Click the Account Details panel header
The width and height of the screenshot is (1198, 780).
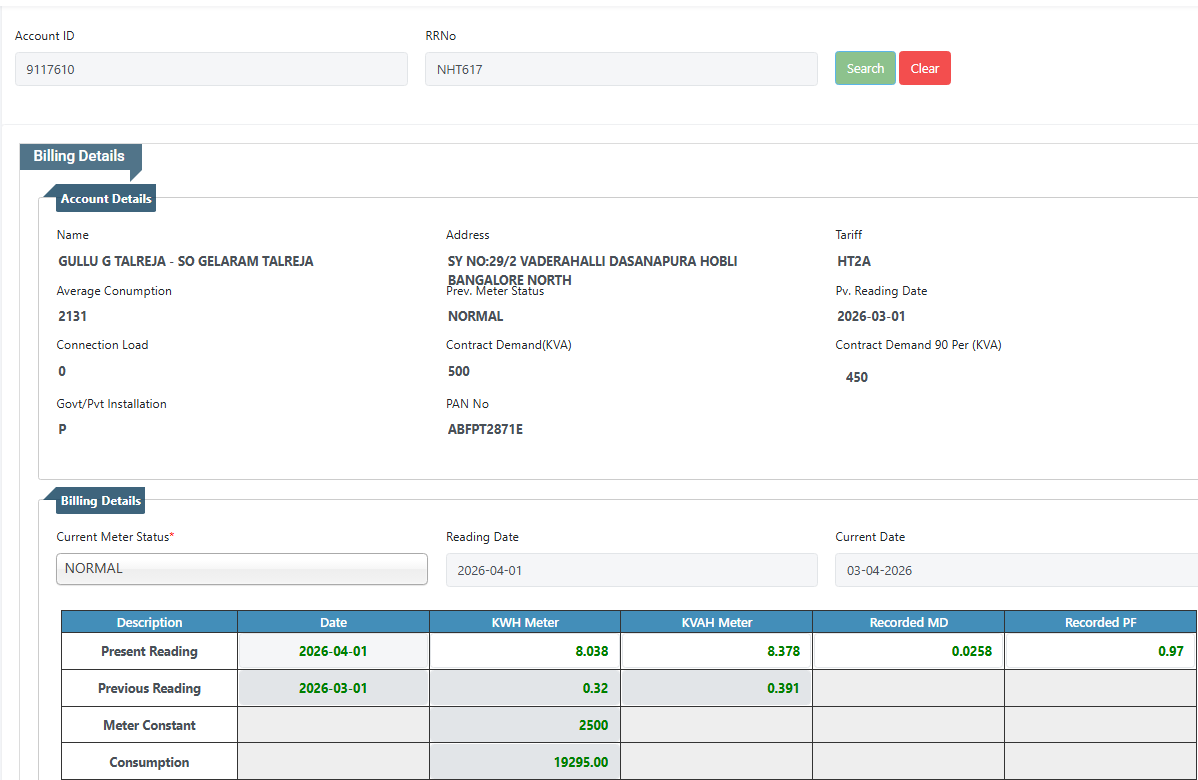point(106,199)
